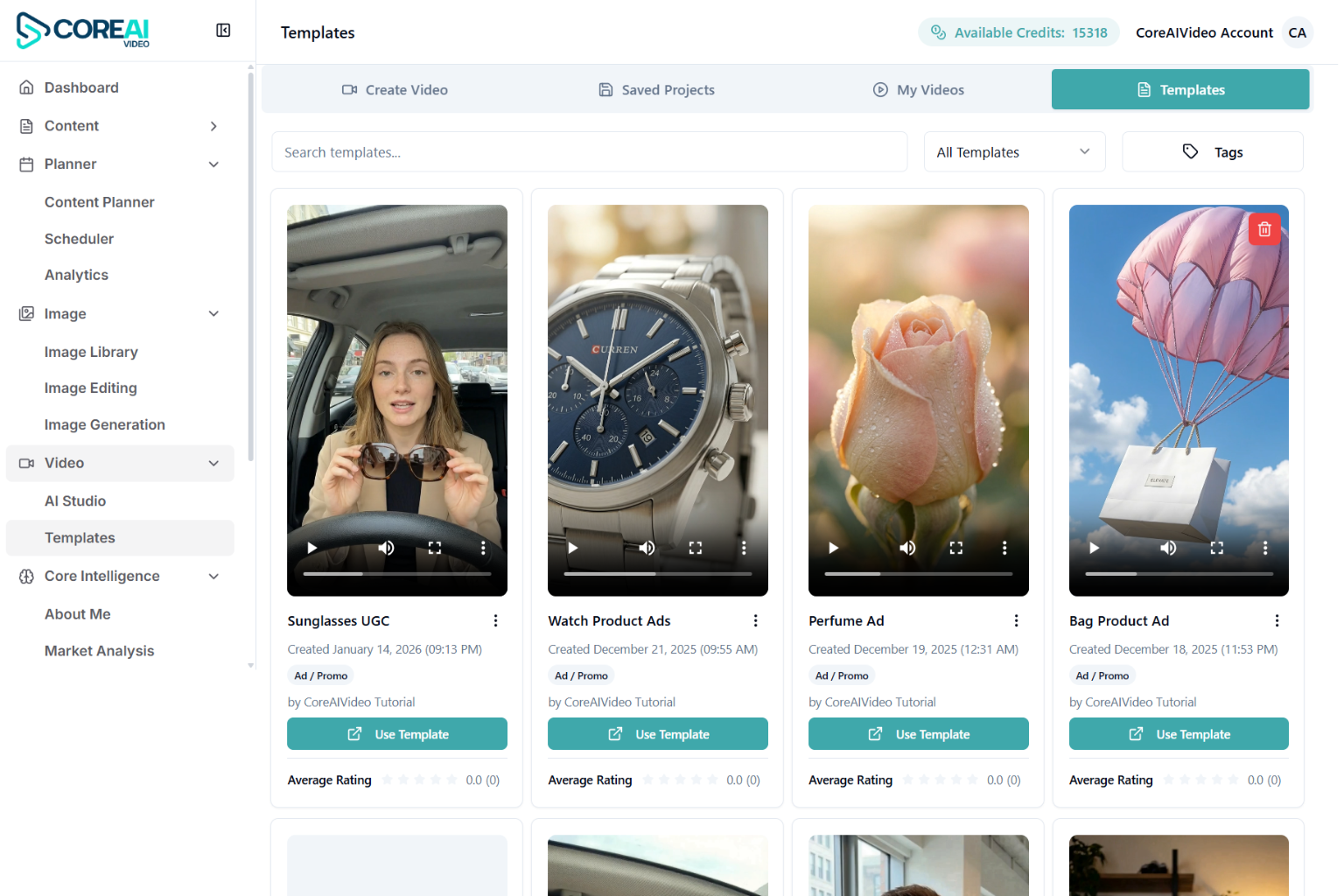The image size is (1344, 896).
Task: Open the Tags filter
Action: click(1212, 152)
